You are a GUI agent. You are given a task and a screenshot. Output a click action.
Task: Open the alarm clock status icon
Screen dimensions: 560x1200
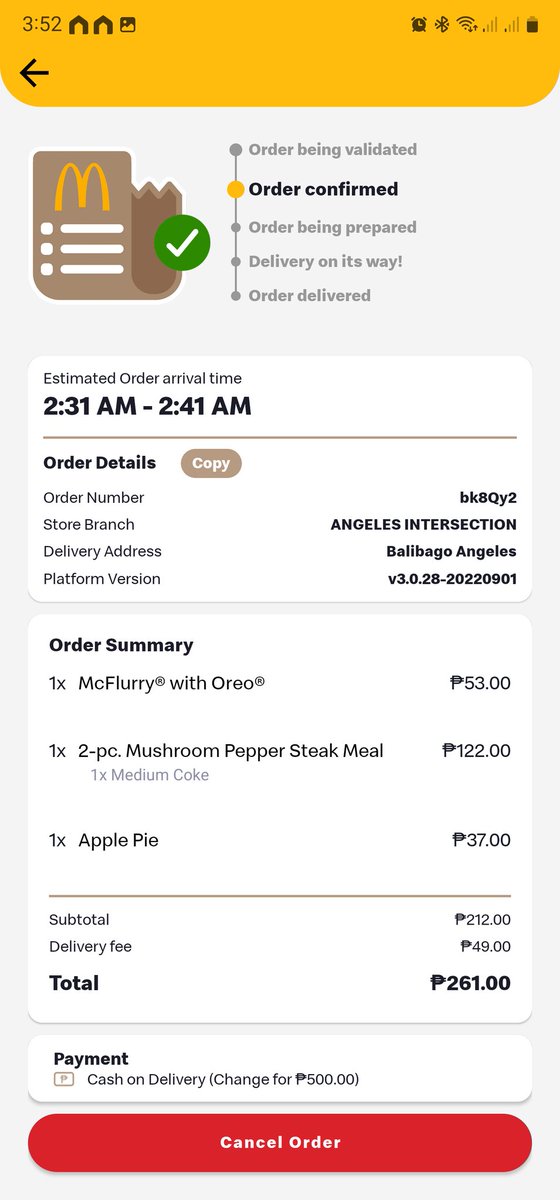[x=419, y=25]
